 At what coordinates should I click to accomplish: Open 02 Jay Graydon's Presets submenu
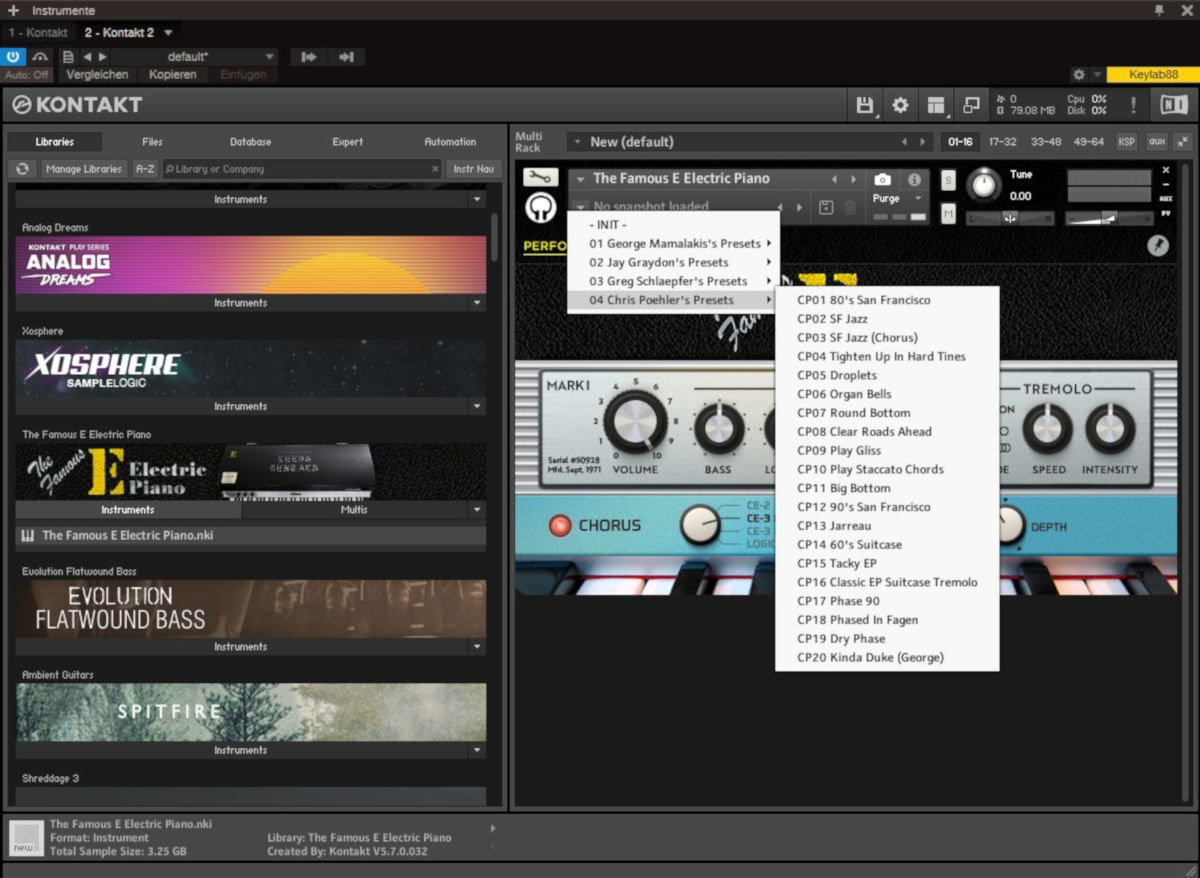(x=673, y=262)
